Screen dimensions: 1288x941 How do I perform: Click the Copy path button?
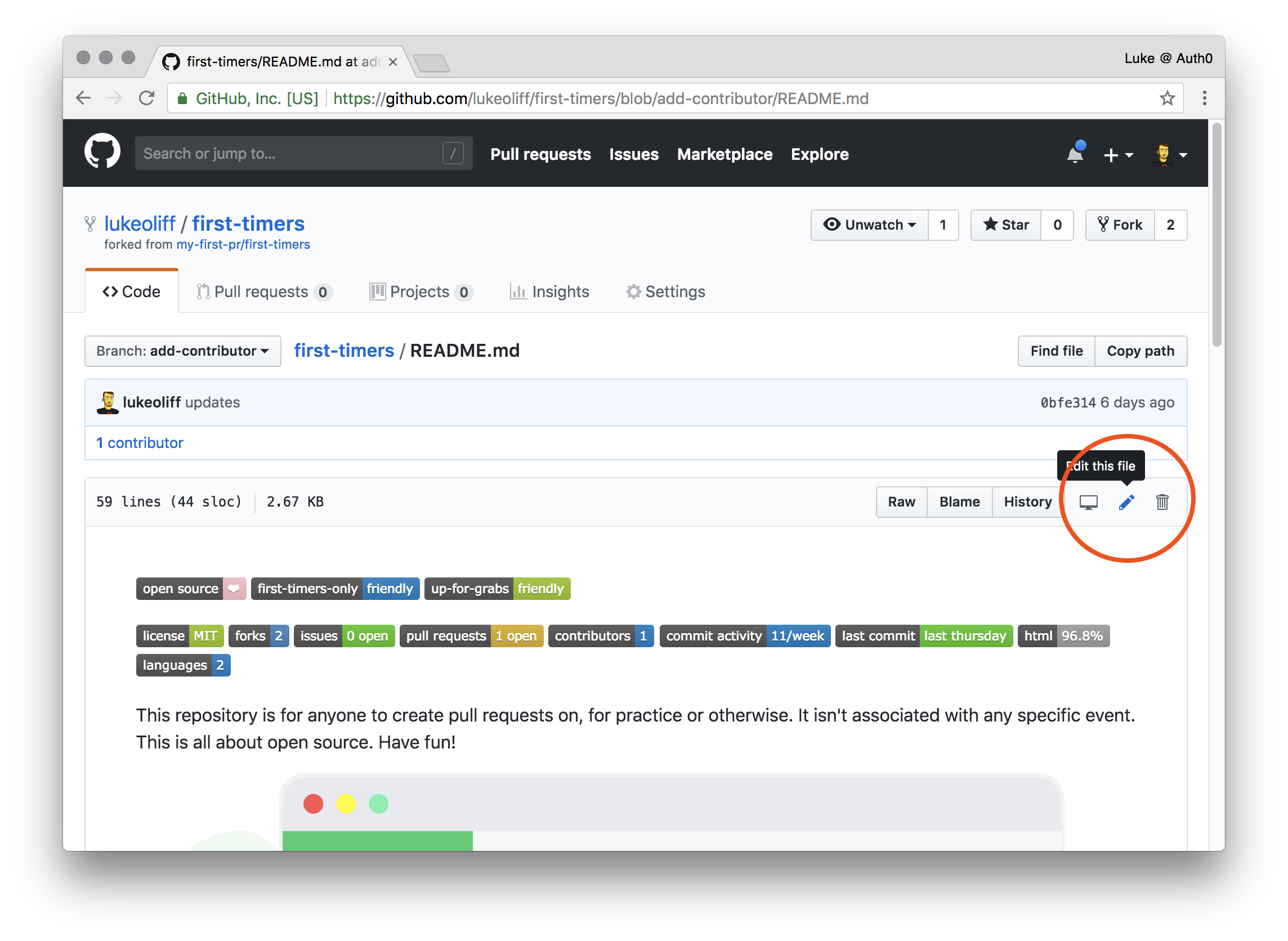tap(1140, 351)
